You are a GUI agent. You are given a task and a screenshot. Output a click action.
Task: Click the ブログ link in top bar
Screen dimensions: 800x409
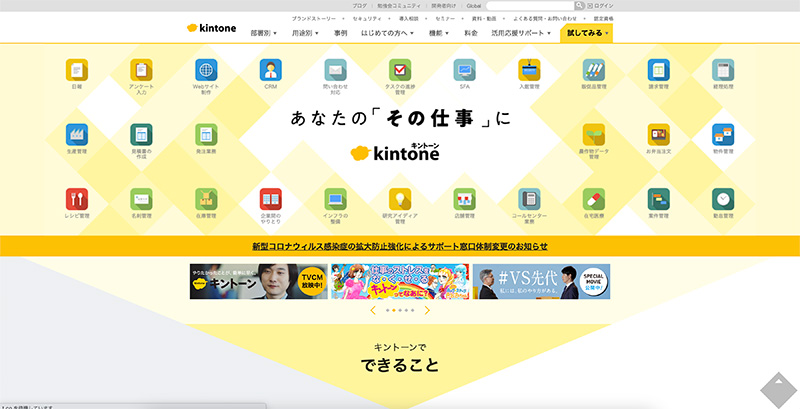[359, 6]
